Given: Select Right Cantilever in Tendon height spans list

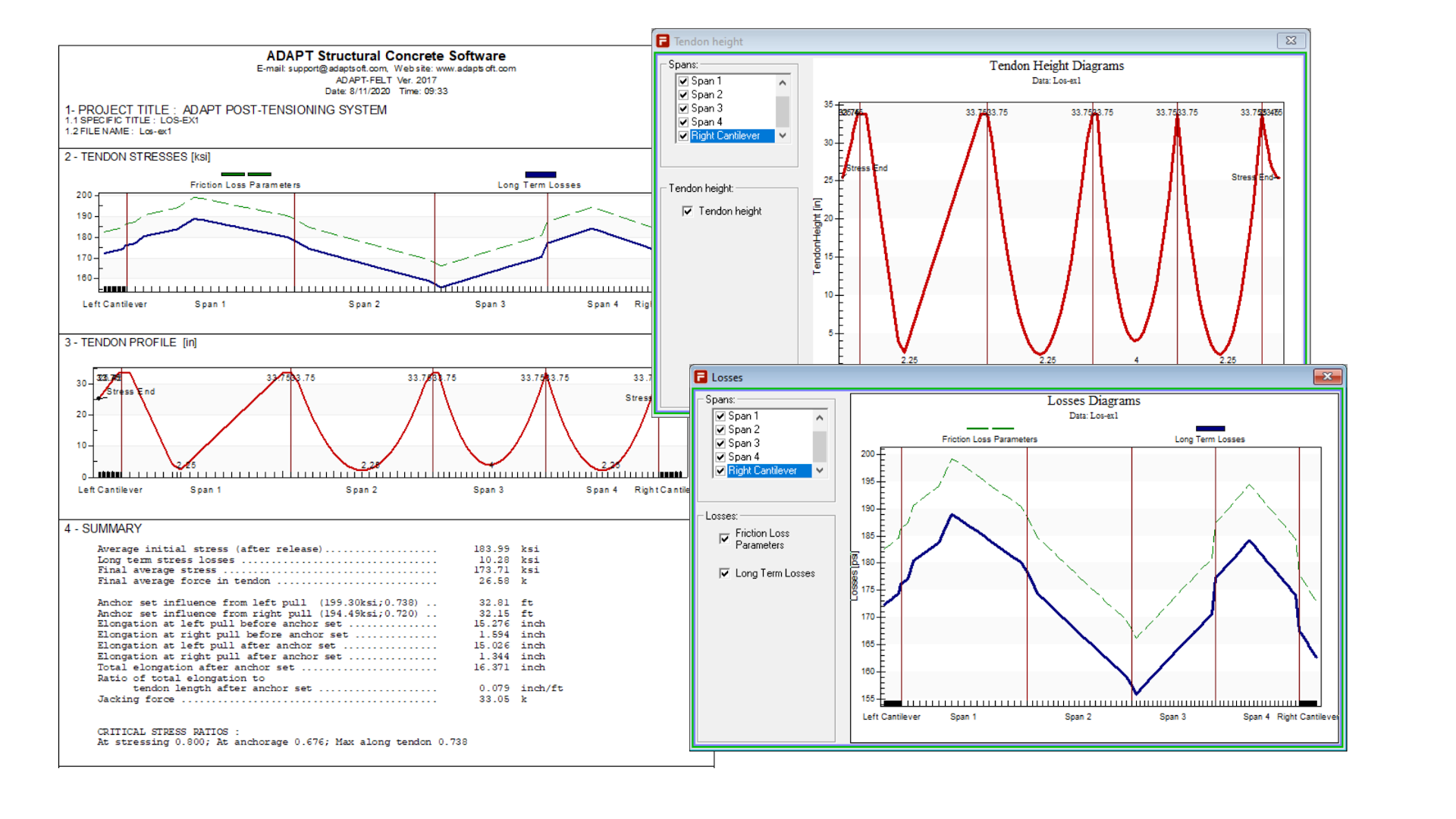Looking at the screenshot, I should [x=725, y=136].
